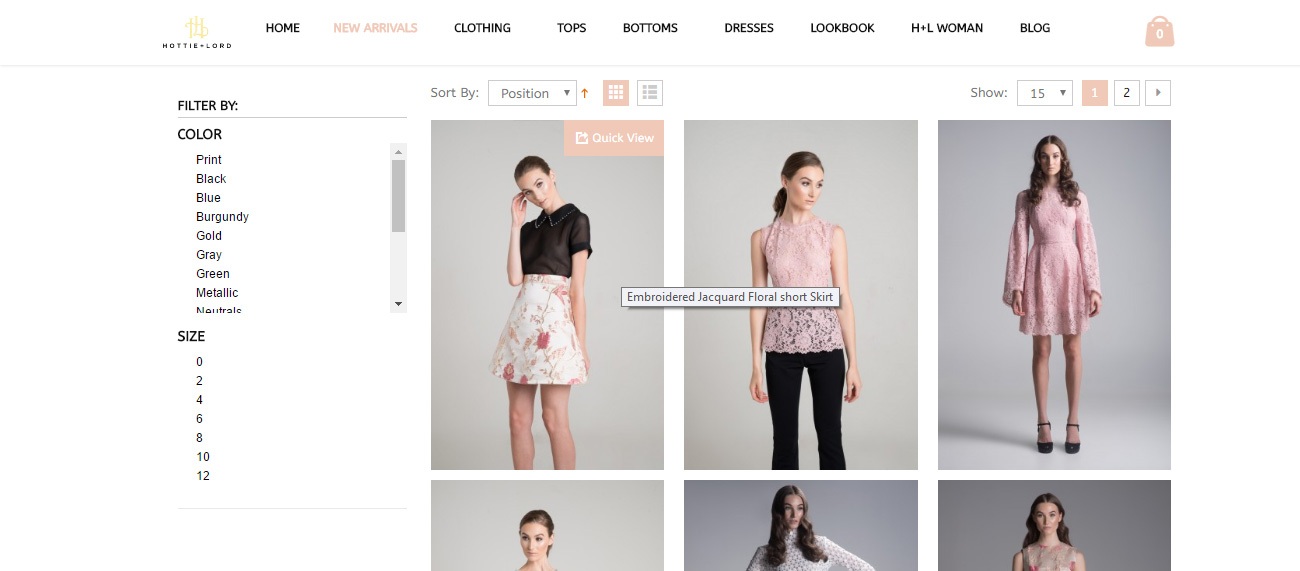Filter by size 10

(x=203, y=457)
